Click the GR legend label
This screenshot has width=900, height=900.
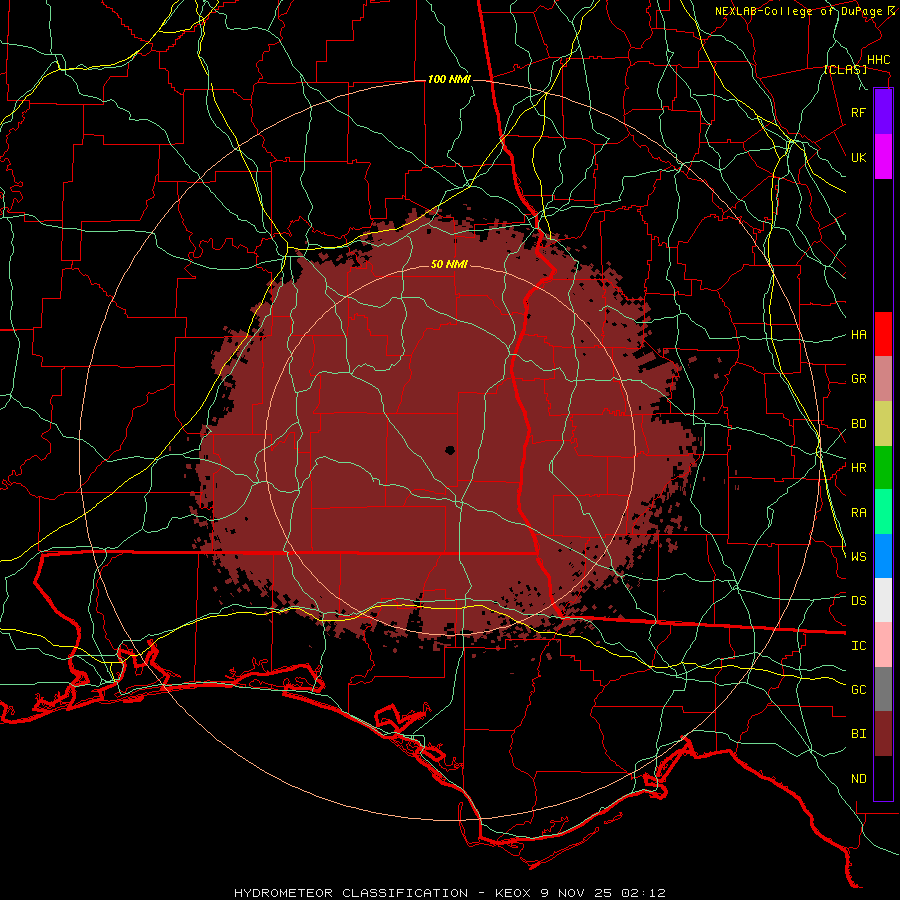click(859, 379)
